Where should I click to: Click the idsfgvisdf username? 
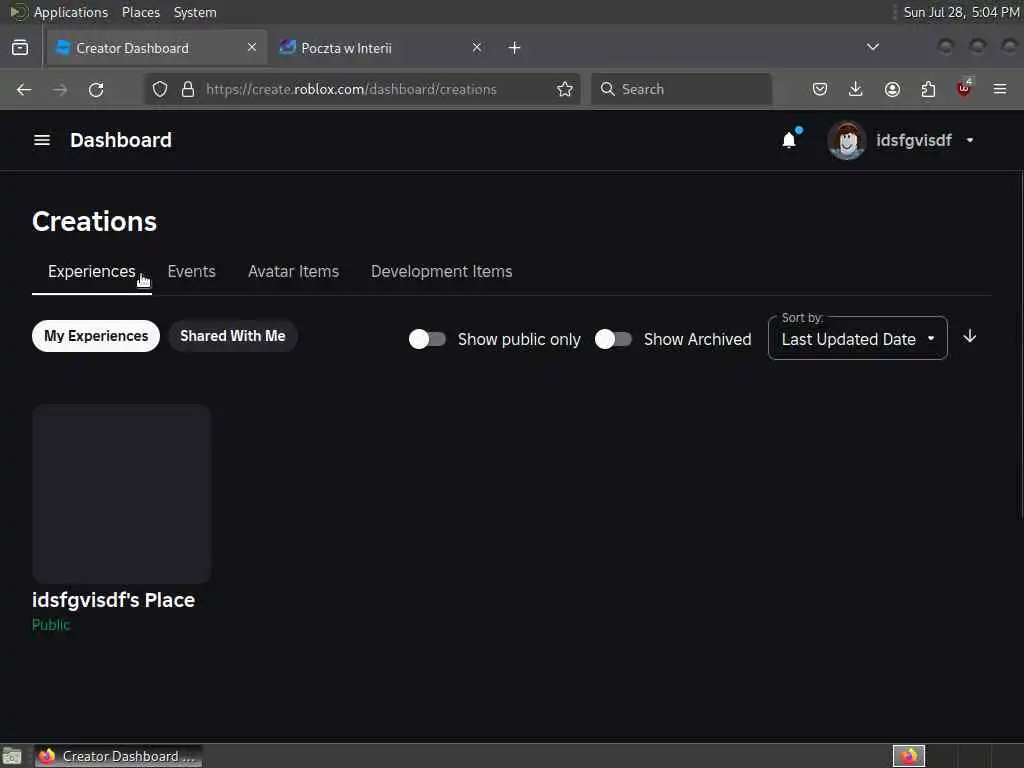(914, 140)
